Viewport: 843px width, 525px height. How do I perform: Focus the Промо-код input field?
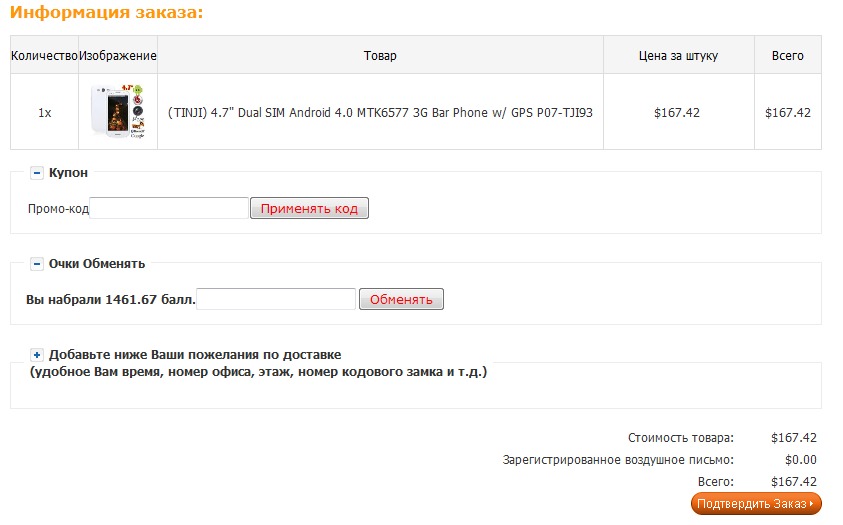169,208
